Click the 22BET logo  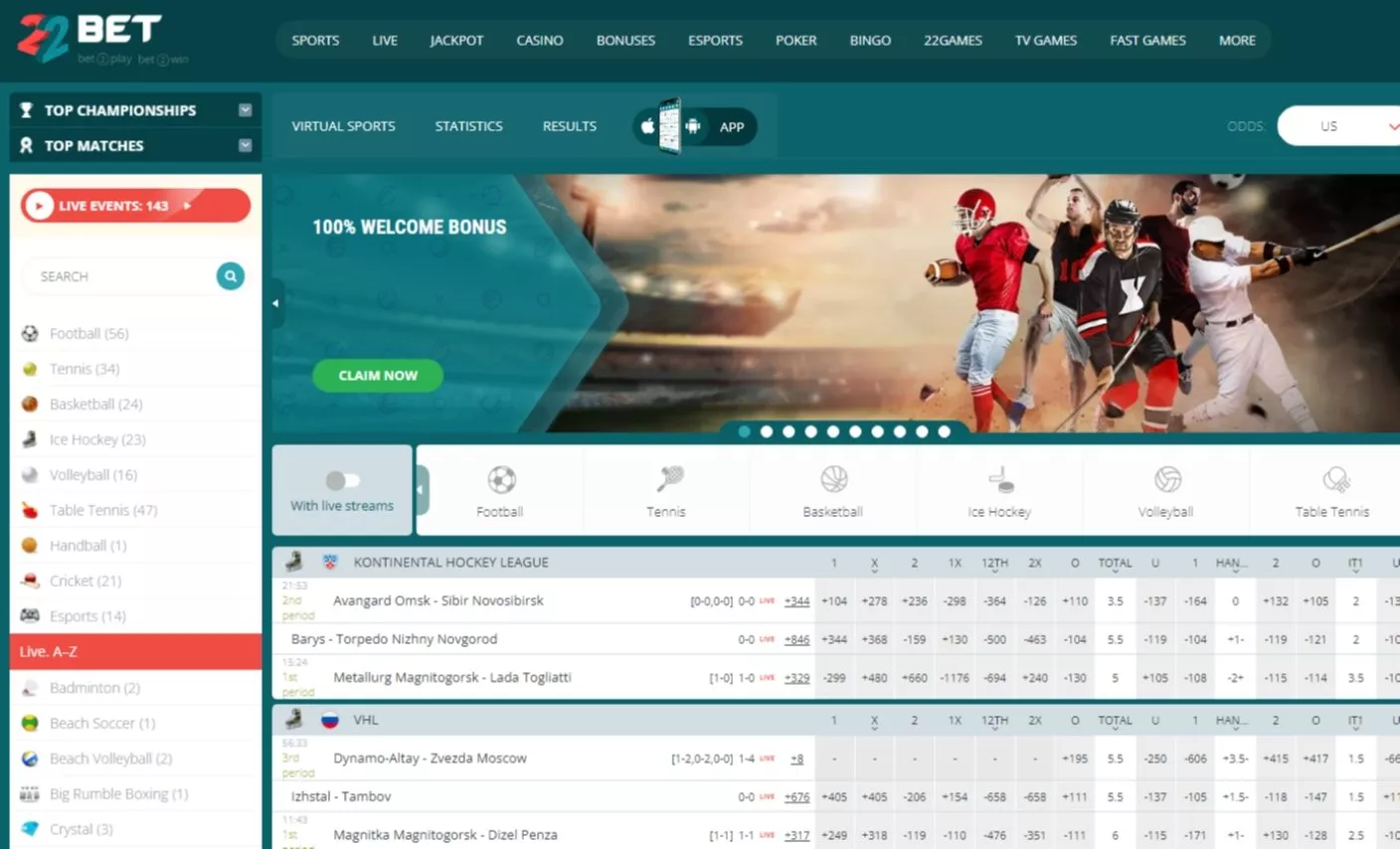pyautogui.click(x=90, y=39)
